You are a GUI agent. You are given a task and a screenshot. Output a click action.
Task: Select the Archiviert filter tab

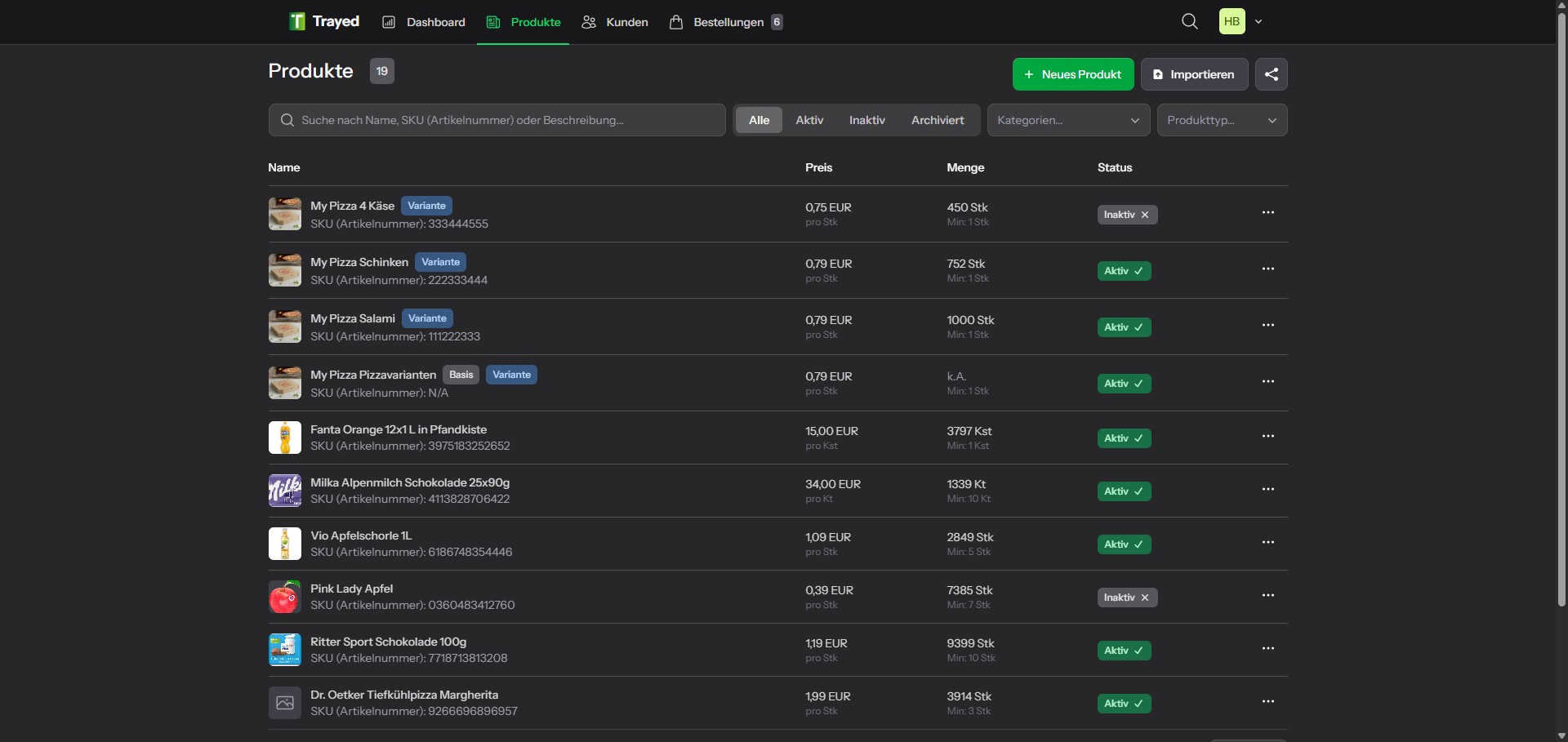938,120
